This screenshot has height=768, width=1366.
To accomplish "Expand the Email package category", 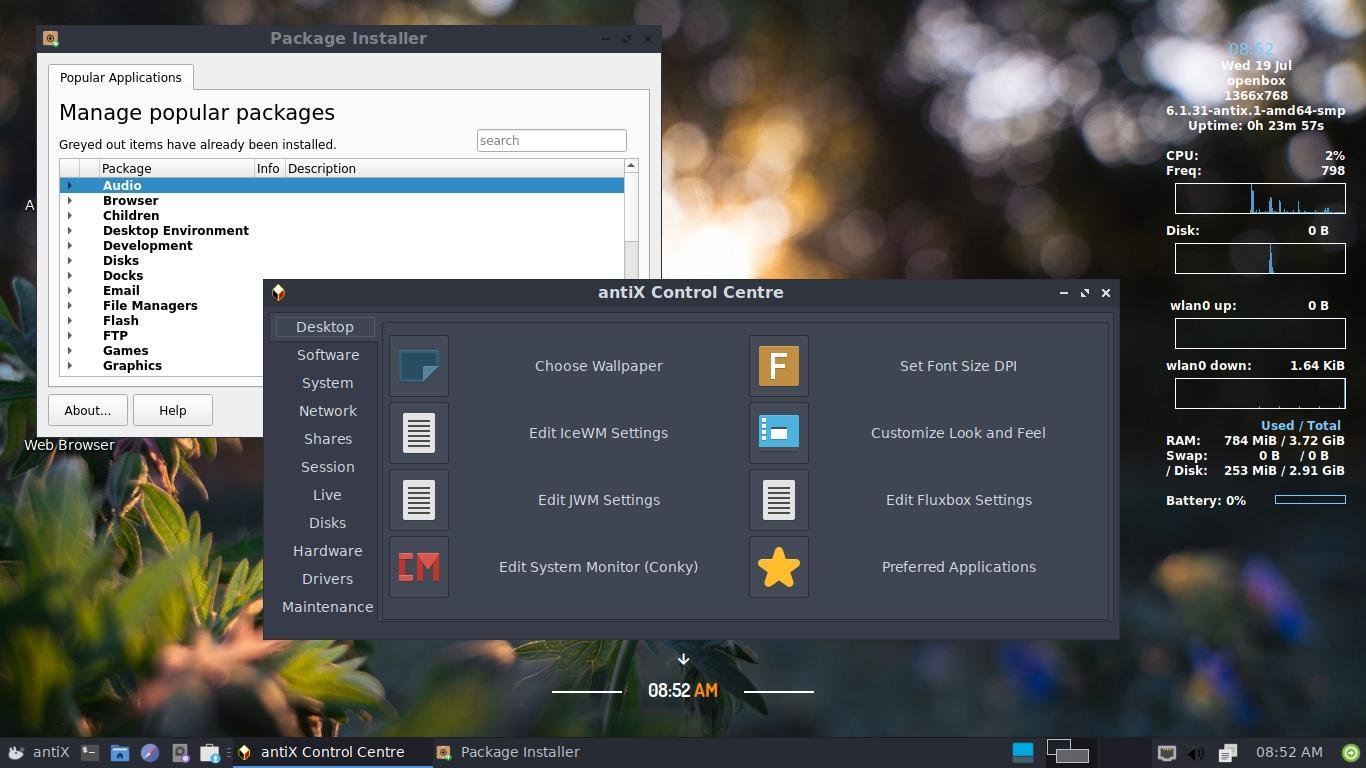I will coord(69,290).
